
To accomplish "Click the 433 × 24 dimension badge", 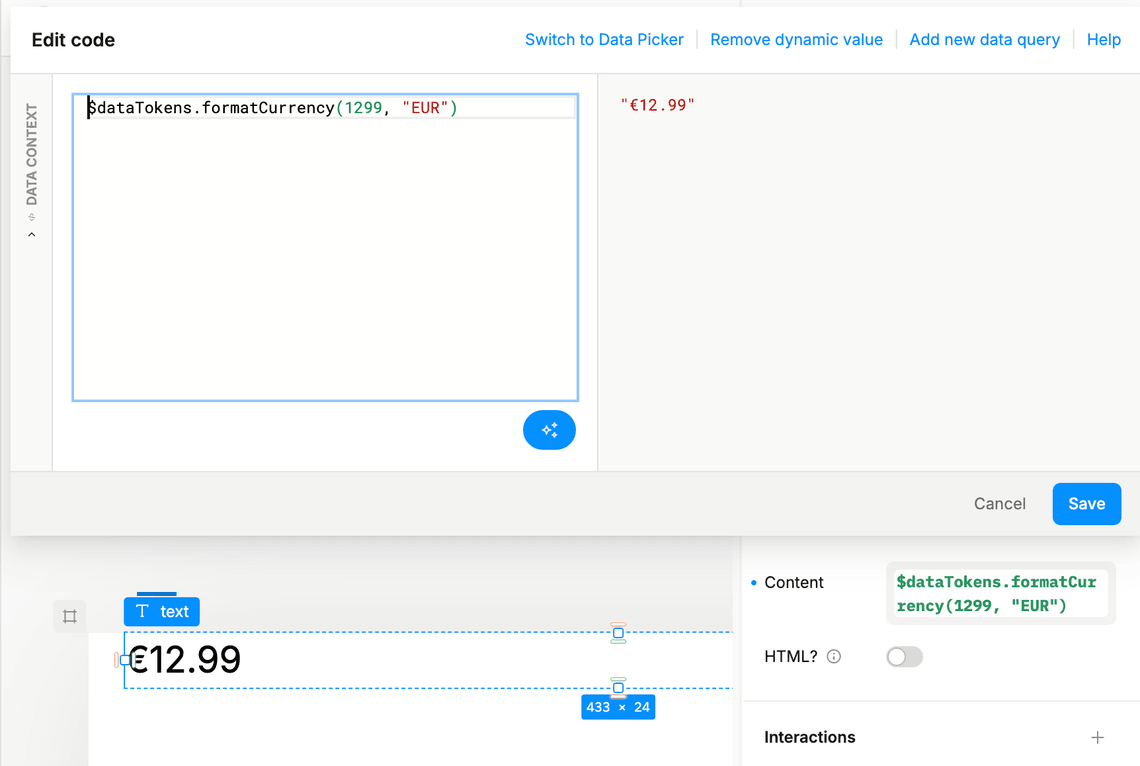I will (618, 706).
